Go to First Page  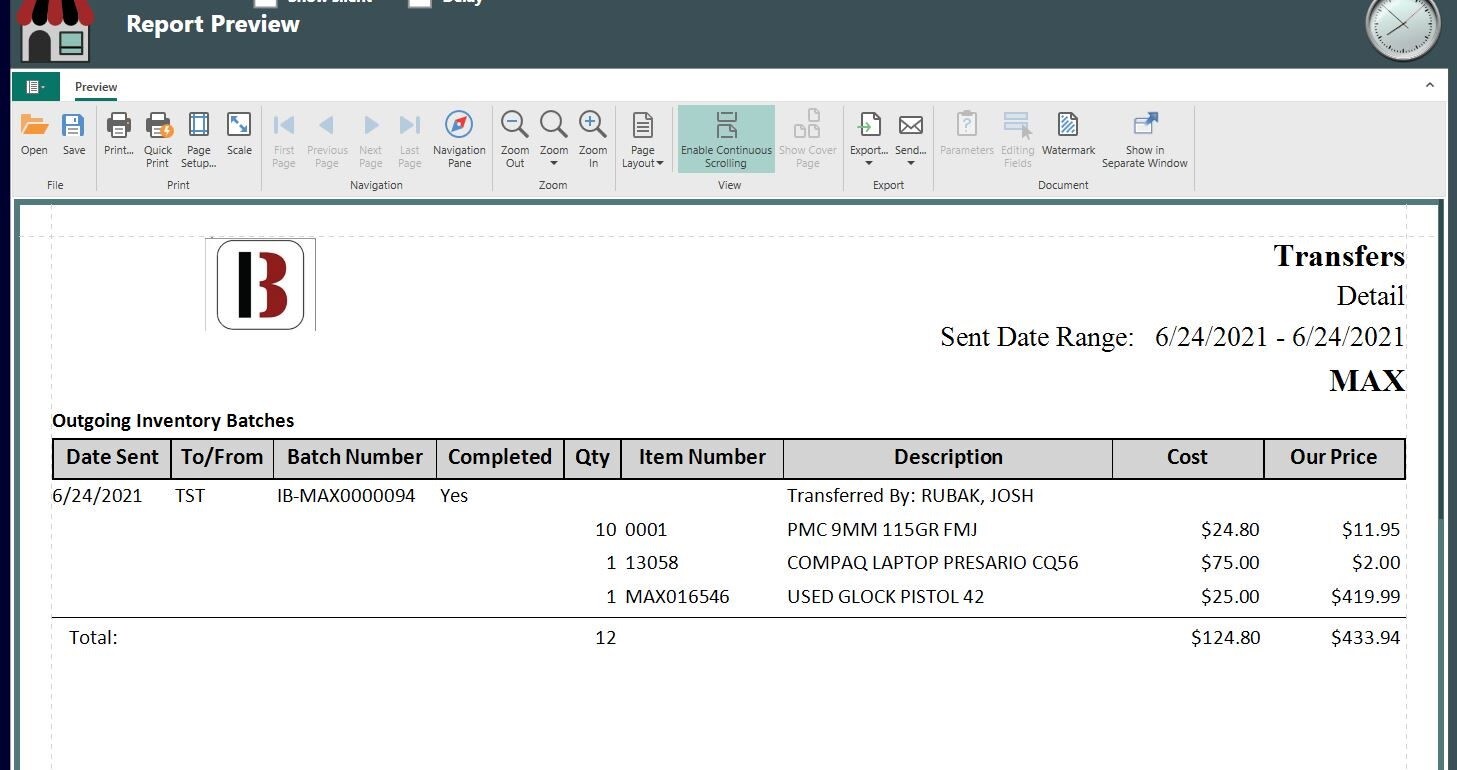(284, 140)
